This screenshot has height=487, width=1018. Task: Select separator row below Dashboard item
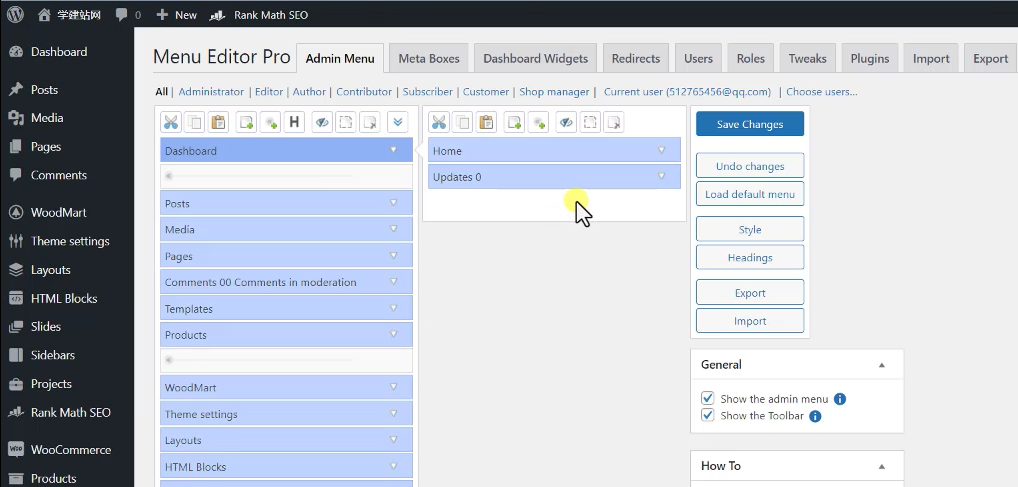(x=286, y=176)
